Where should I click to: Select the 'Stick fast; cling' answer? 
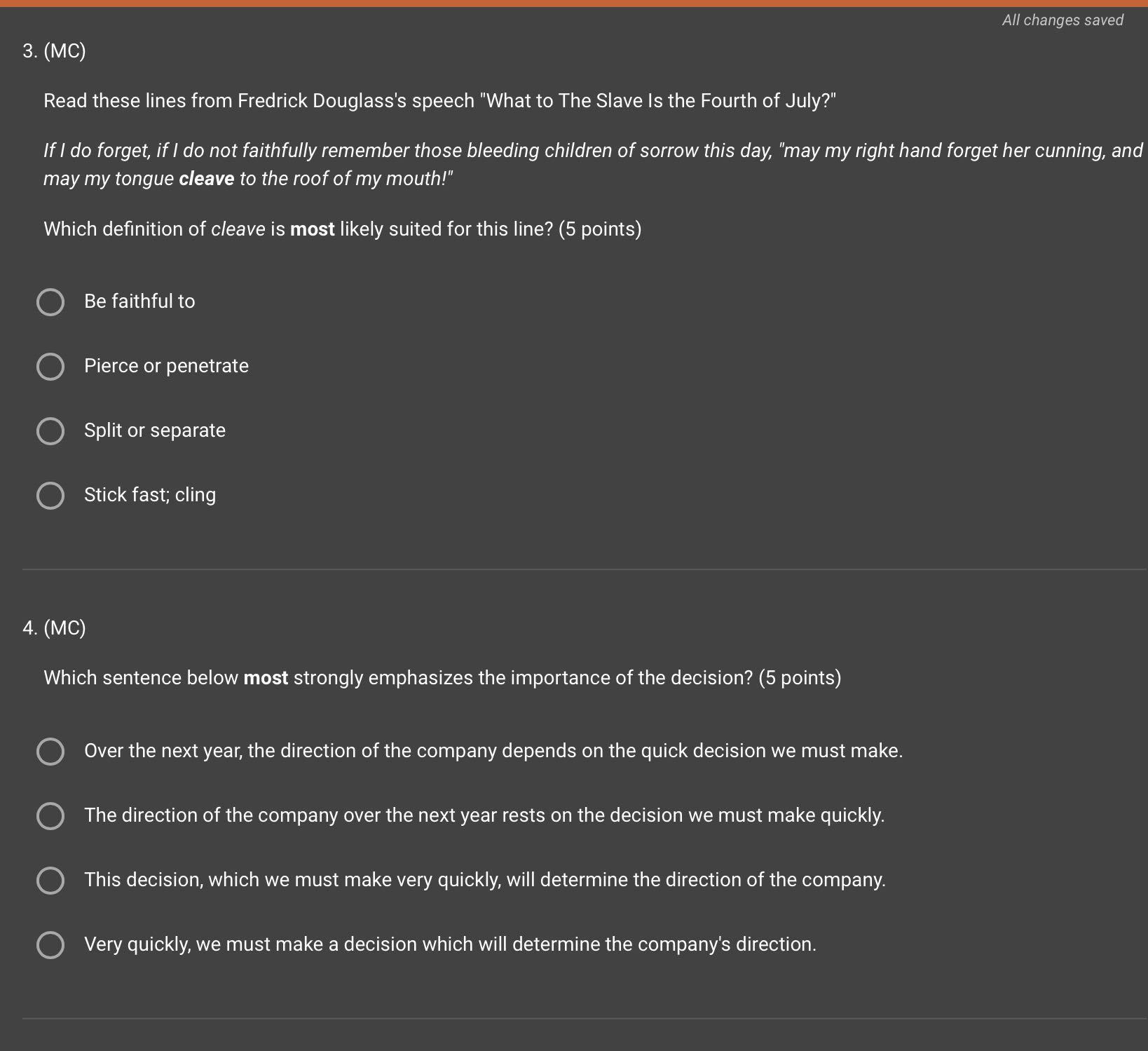50,496
